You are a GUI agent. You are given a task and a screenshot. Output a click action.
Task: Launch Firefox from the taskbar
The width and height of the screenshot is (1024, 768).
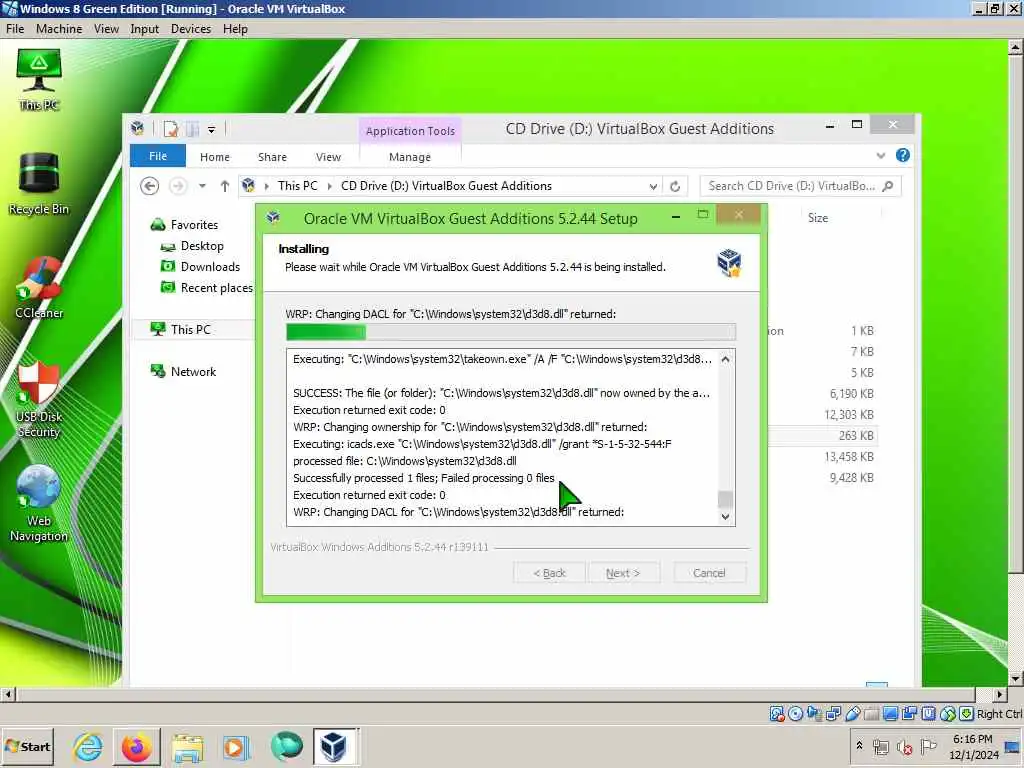136,746
